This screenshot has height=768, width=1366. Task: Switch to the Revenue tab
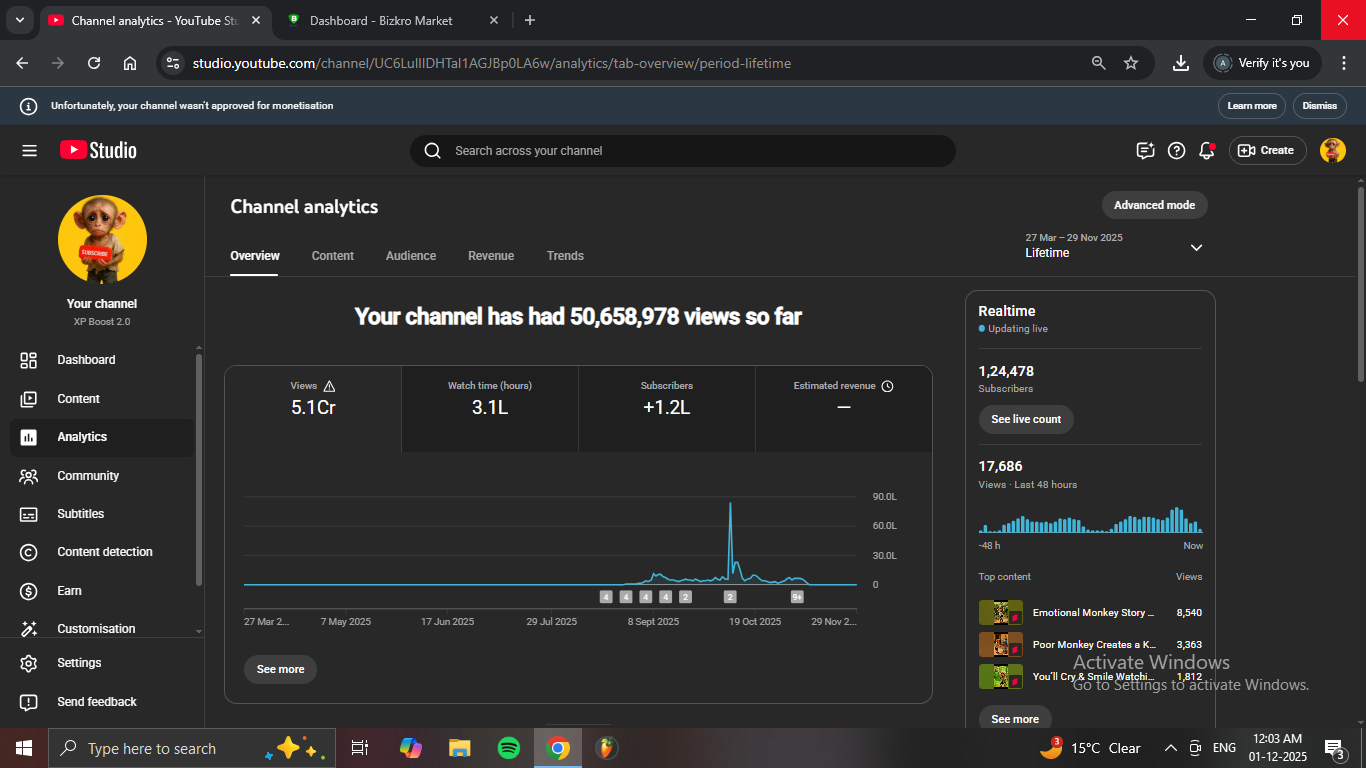point(491,256)
